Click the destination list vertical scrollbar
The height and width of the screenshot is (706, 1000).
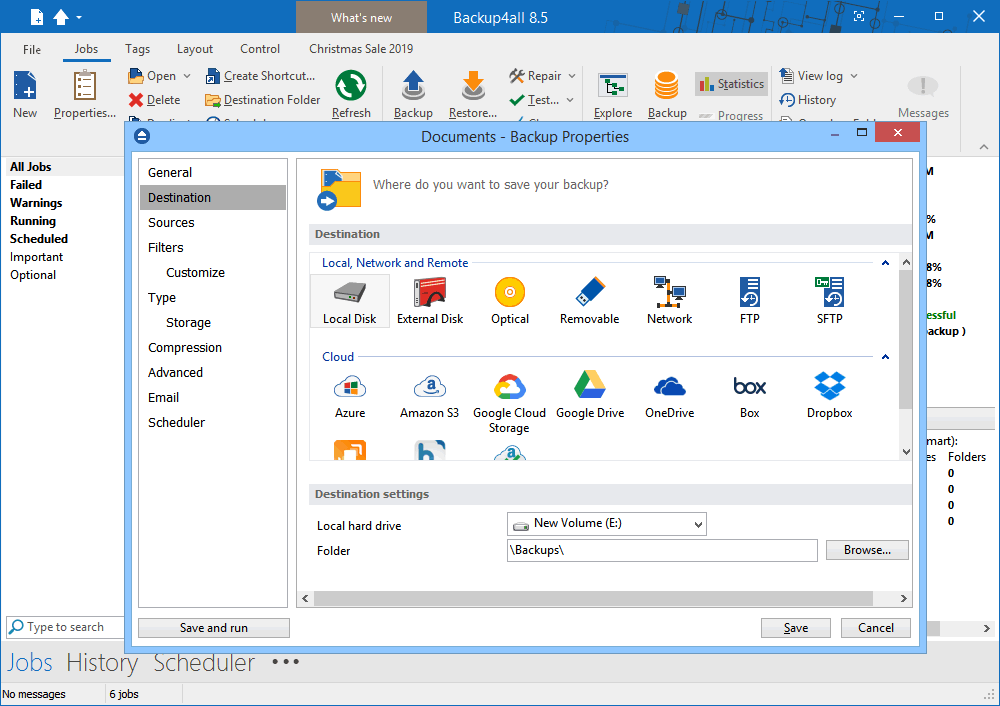pyautogui.click(x=906, y=340)
